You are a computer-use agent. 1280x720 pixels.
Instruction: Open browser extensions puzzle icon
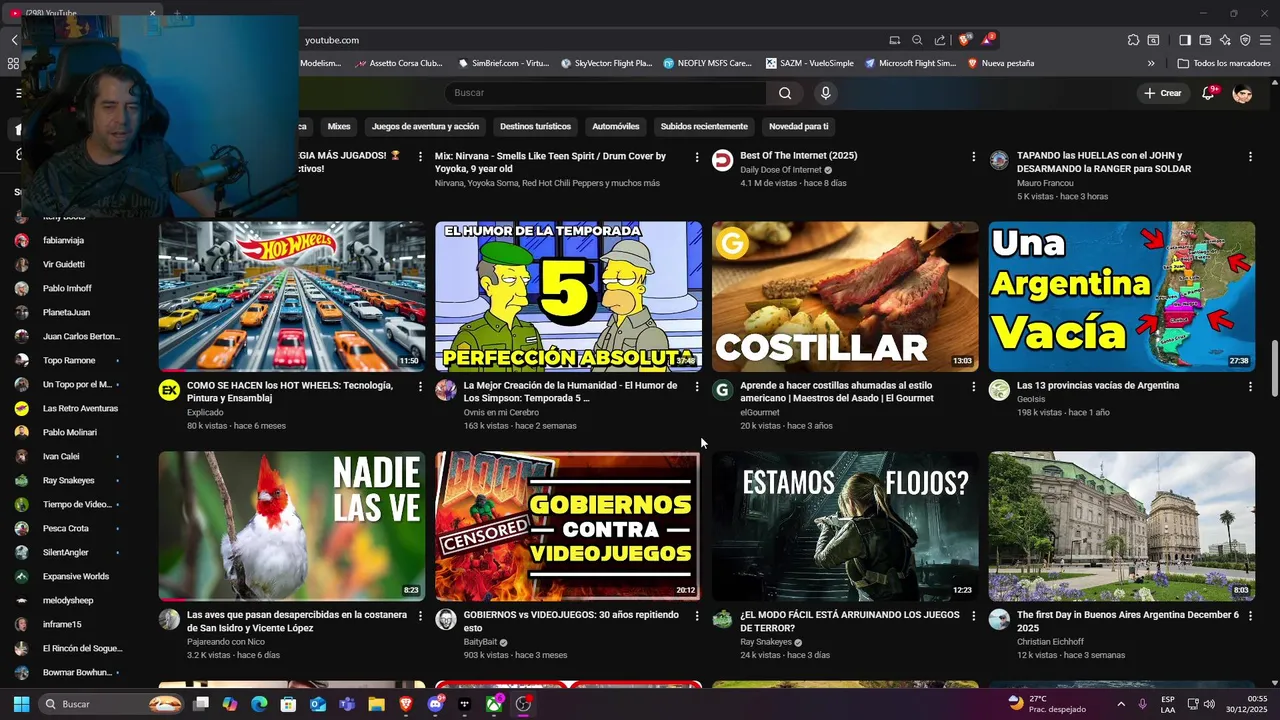(1133, 40)
